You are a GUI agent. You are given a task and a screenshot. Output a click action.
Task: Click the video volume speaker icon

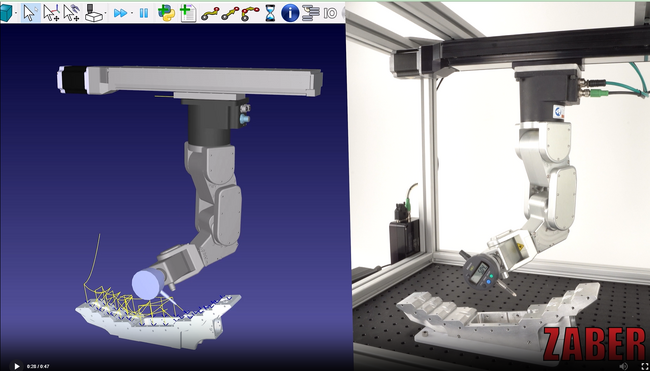click(623, 366)
